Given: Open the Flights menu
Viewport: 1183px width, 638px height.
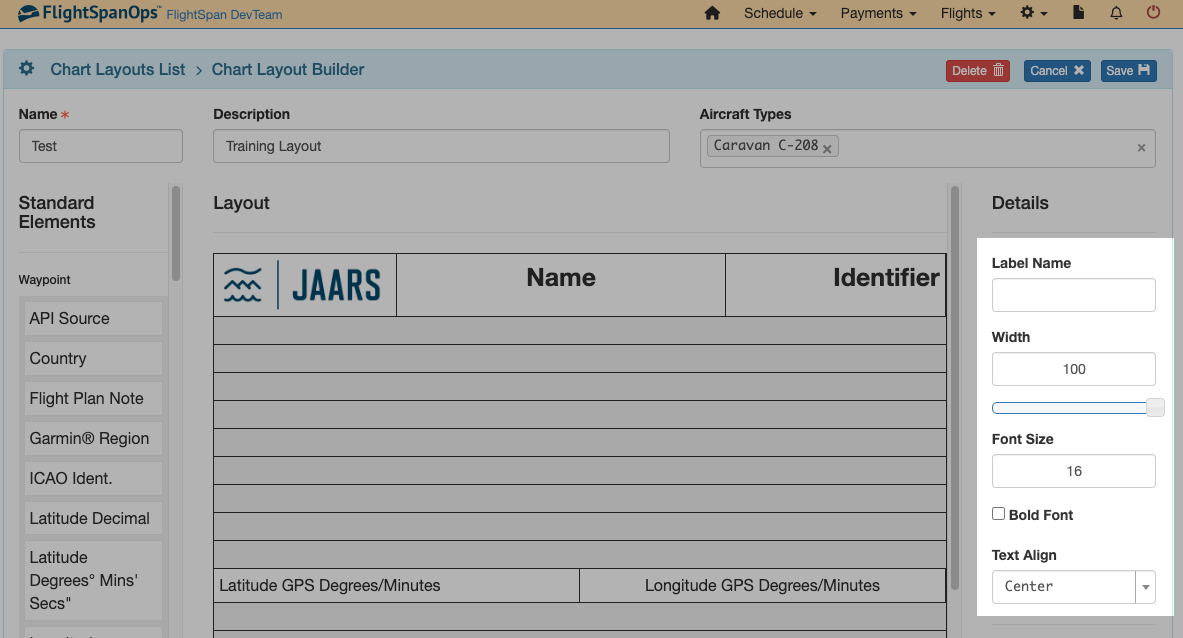Looking at the screenshot, I should point(967,14).
